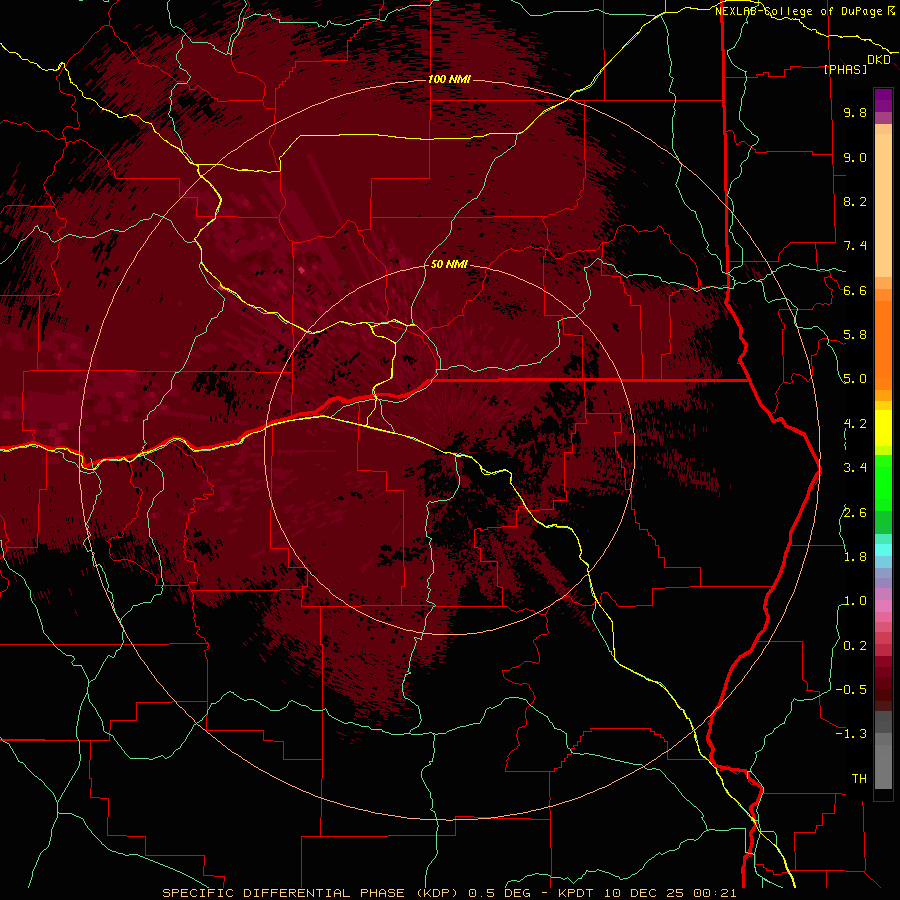The width and height of the screenshot is (900, 900).
Task: Click the 5.0 value on the color scale
Action: click(x=855, y=379)
